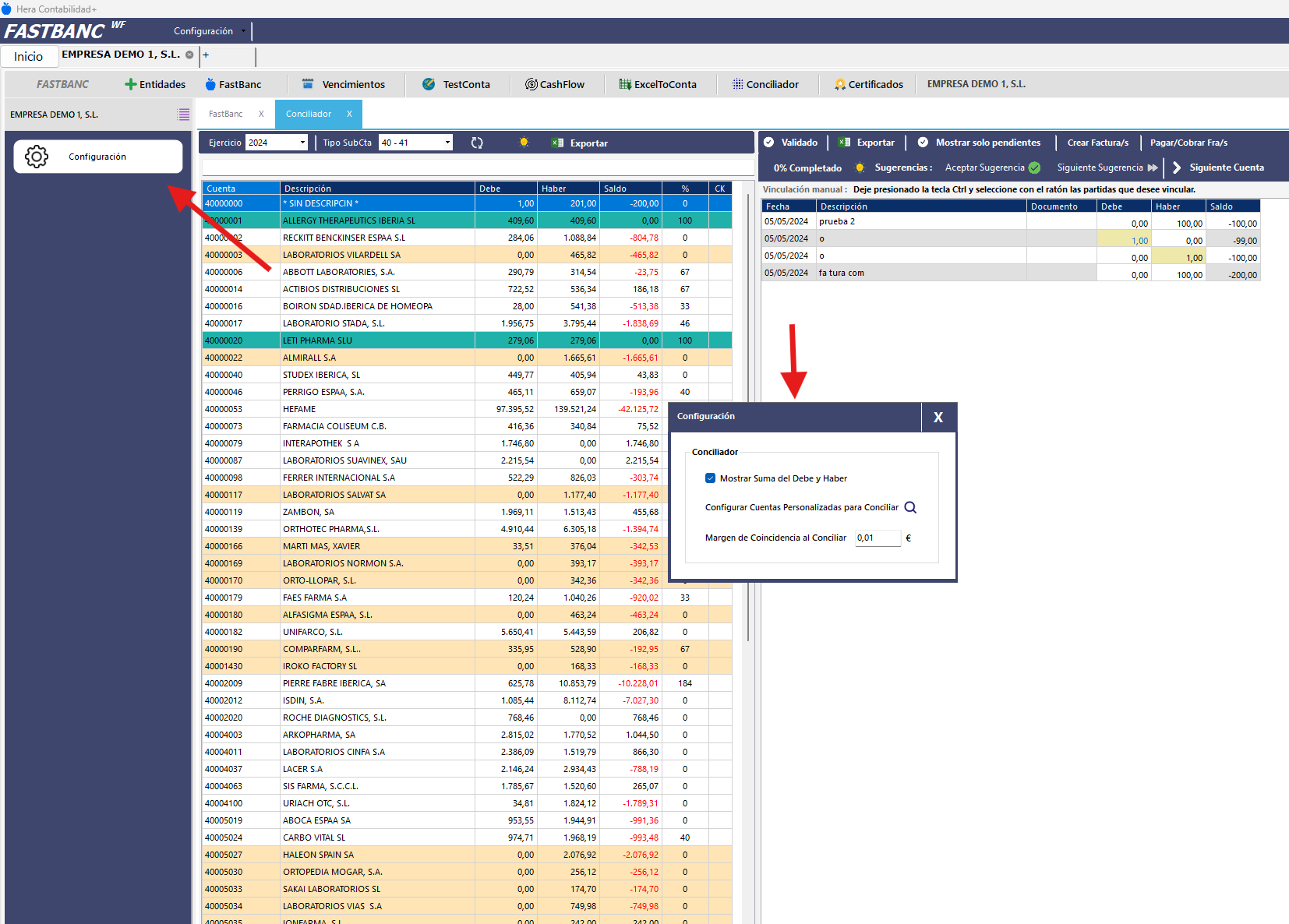Select the ARKOPHARMA, SA row
Viewport: 1289px width, 924px height.
pos(467,735)
